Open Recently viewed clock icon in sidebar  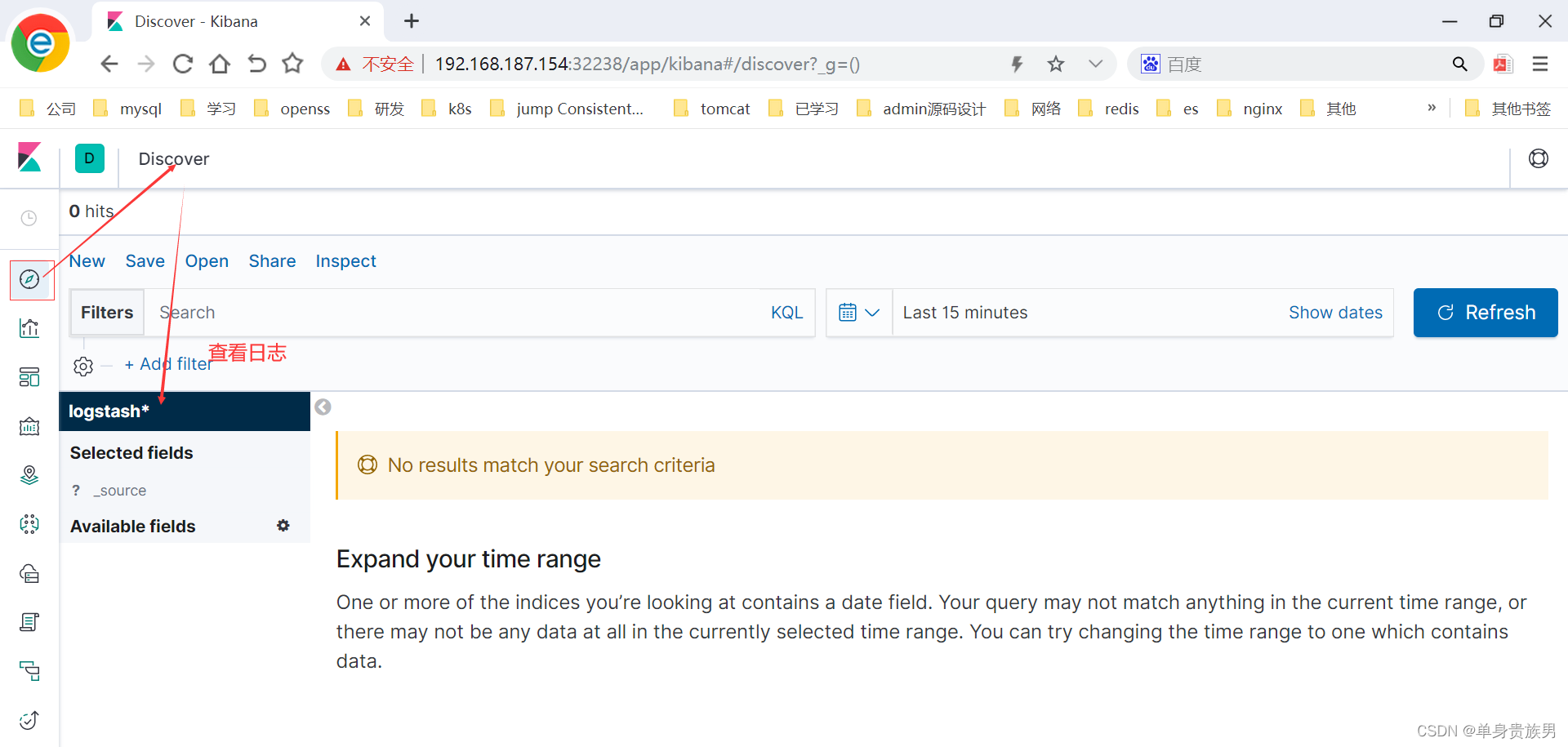point(29,218)
